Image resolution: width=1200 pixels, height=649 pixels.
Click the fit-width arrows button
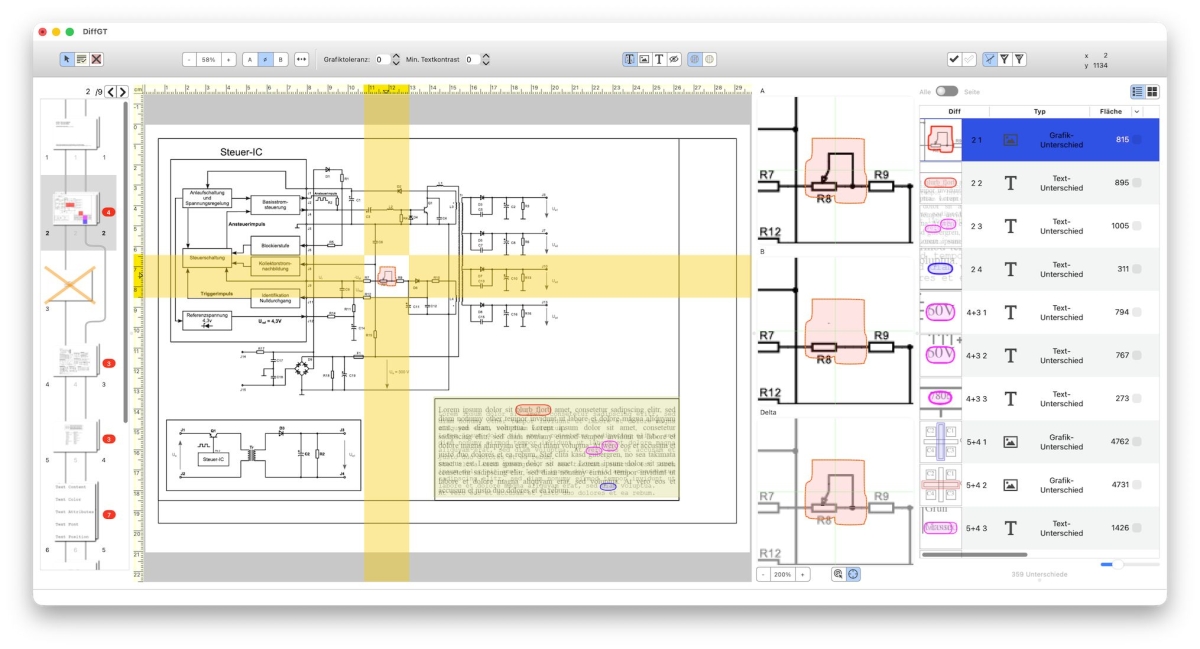[302, 60]
